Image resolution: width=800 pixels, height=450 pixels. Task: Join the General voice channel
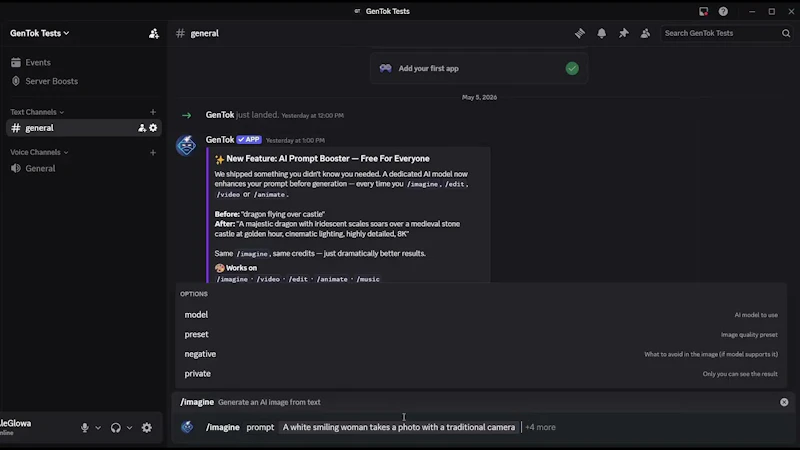(x=84, y=168)
